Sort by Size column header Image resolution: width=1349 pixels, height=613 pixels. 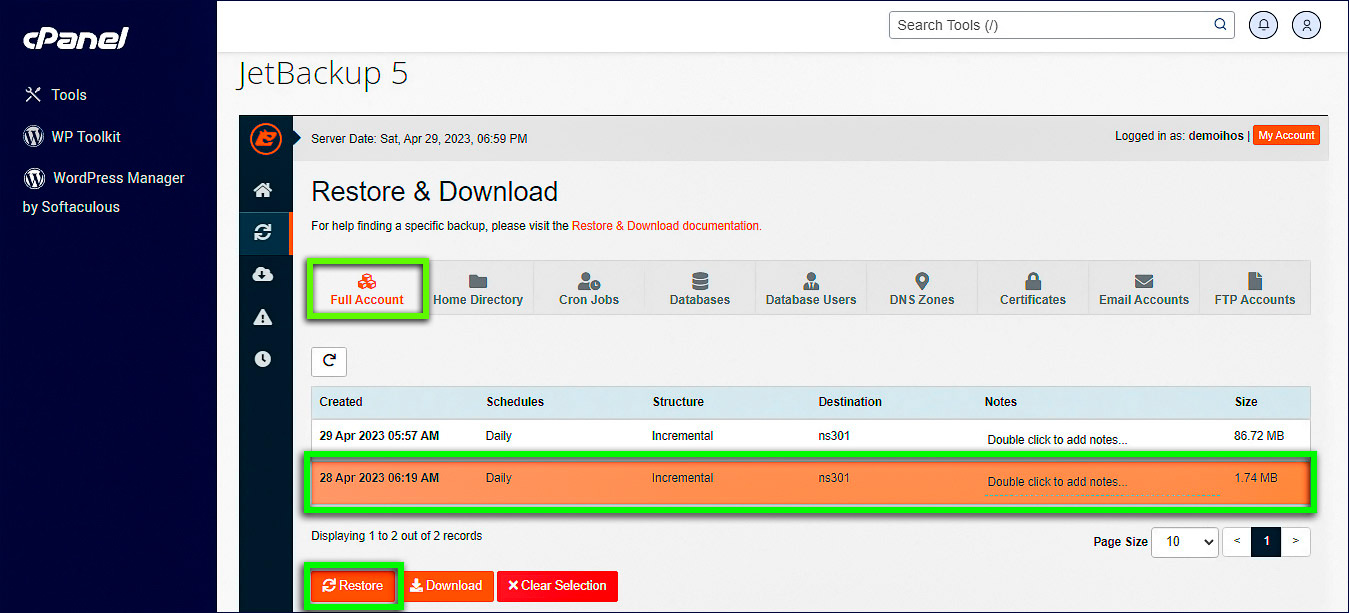[x=1246, y=402]
